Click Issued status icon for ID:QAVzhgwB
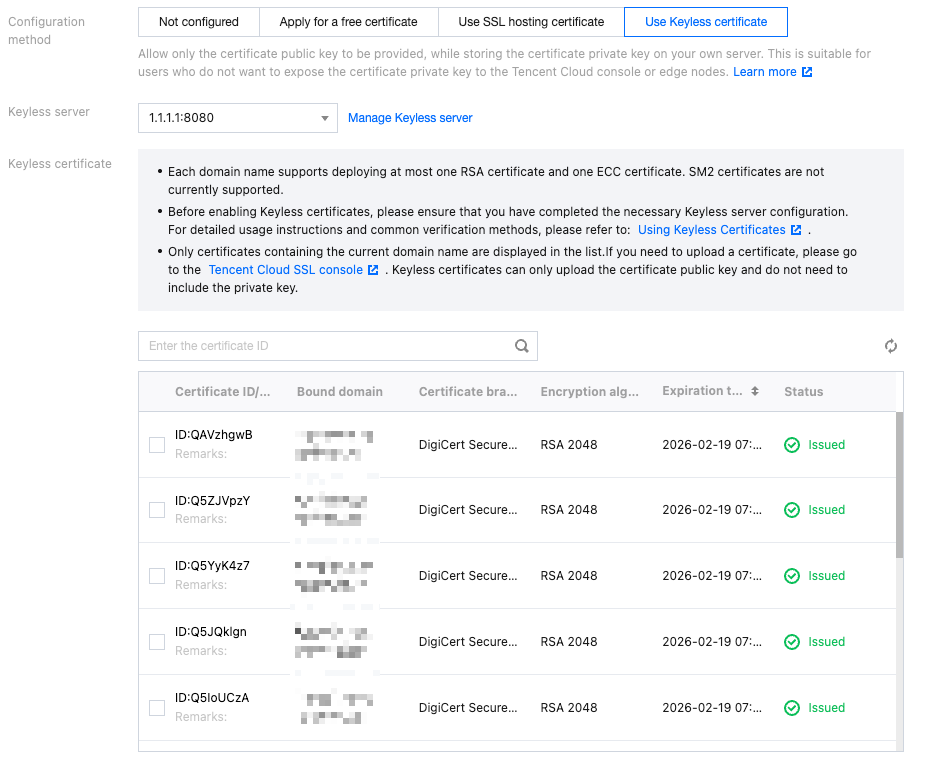The image size is (929, 759). tap(792, 444)
